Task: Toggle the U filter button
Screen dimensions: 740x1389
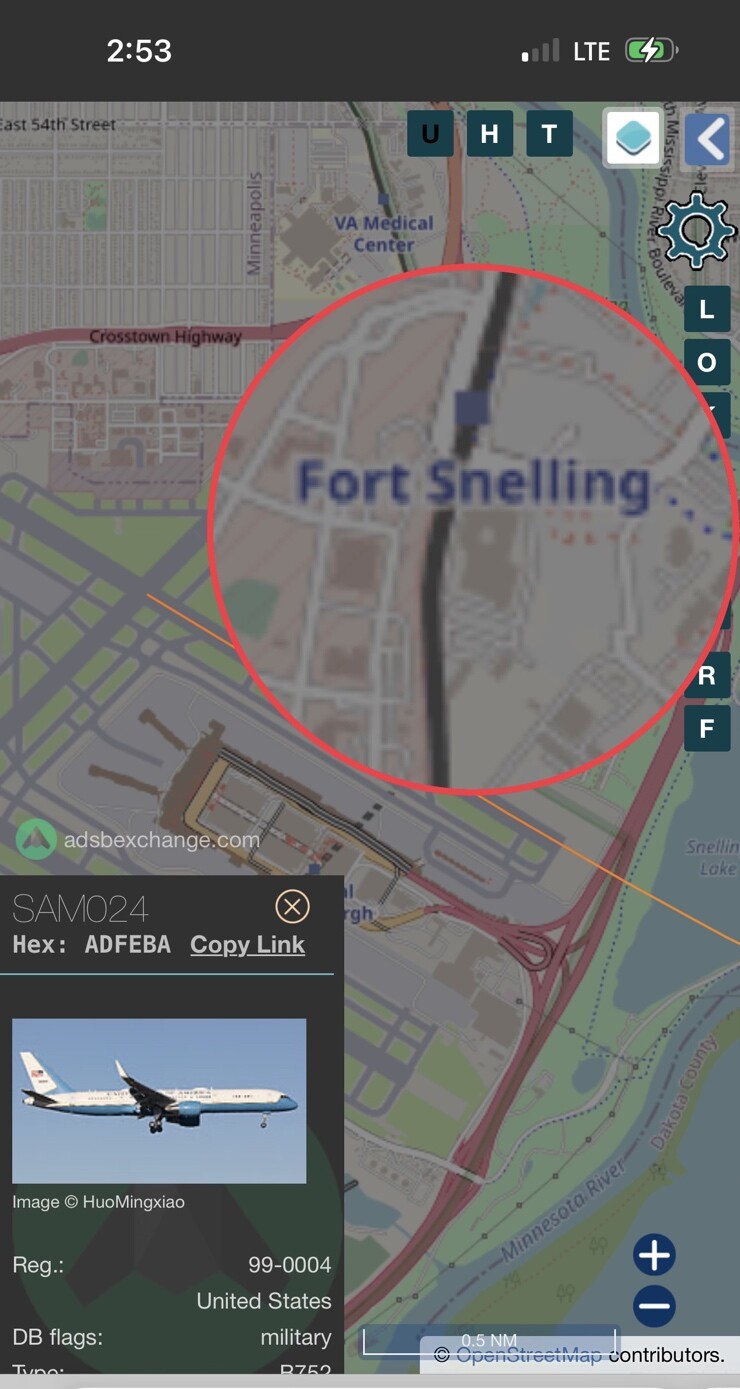Action: [x=430, y=134]
